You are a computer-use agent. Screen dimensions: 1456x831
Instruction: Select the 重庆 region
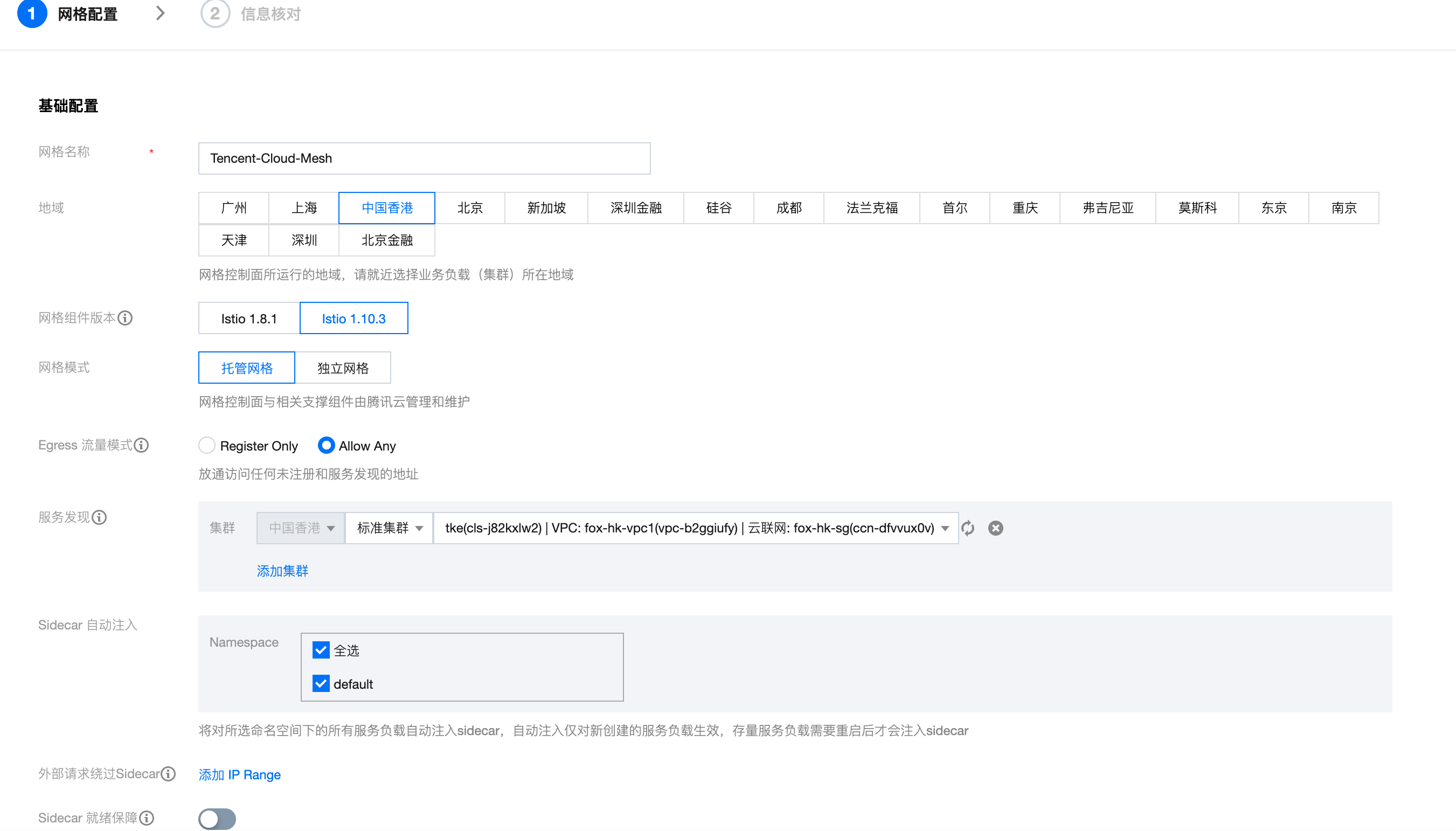click(x=1025, y=208)
